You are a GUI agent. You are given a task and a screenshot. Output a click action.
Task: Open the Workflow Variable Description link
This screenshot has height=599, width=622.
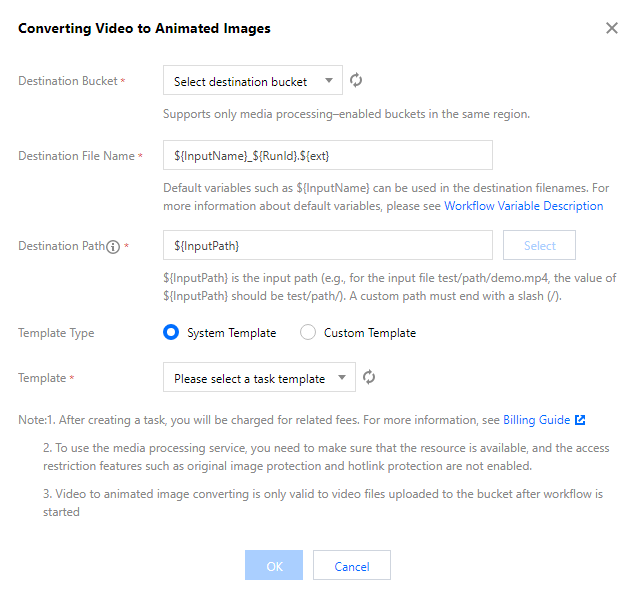(523, 206)
